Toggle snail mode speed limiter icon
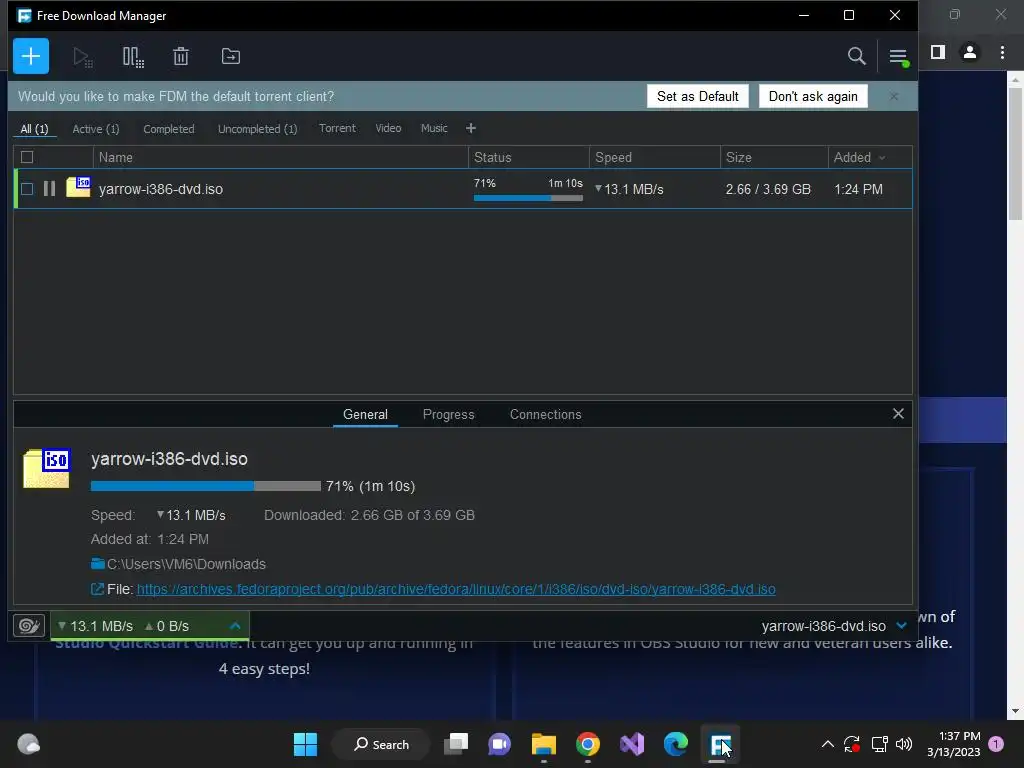The width and height of the screenshot is (1024, 768). click(x=29, y=626)
